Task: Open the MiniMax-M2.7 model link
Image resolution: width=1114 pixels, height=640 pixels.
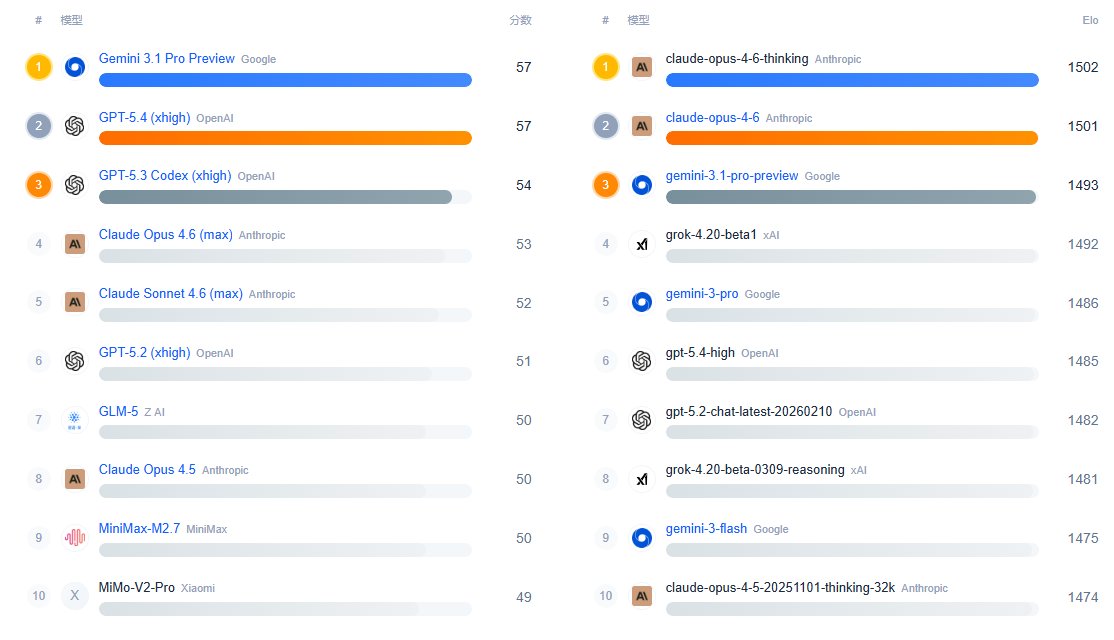Action: tap(139, 529)
